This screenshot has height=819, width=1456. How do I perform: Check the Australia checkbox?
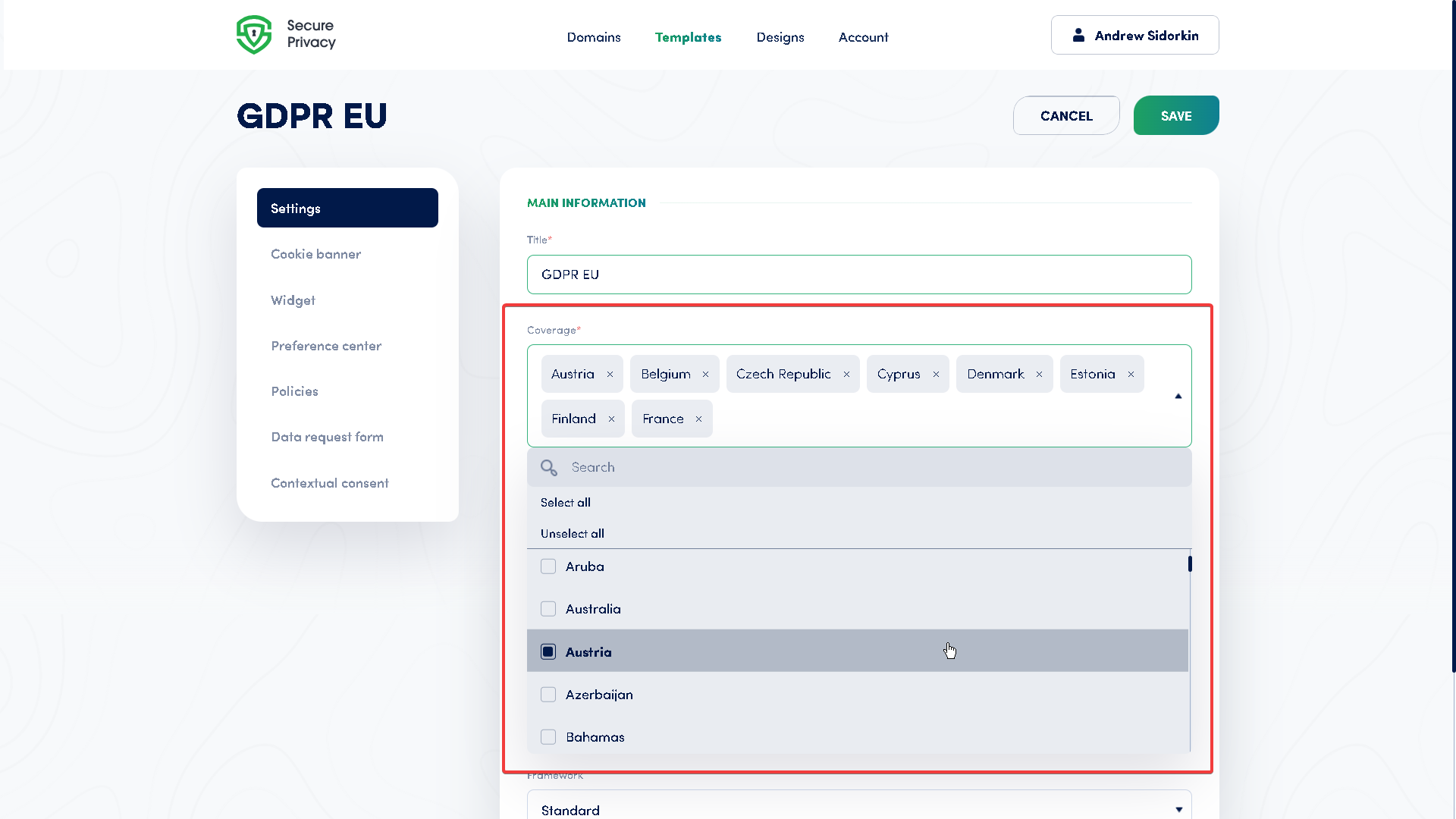(x=548, y=608)
